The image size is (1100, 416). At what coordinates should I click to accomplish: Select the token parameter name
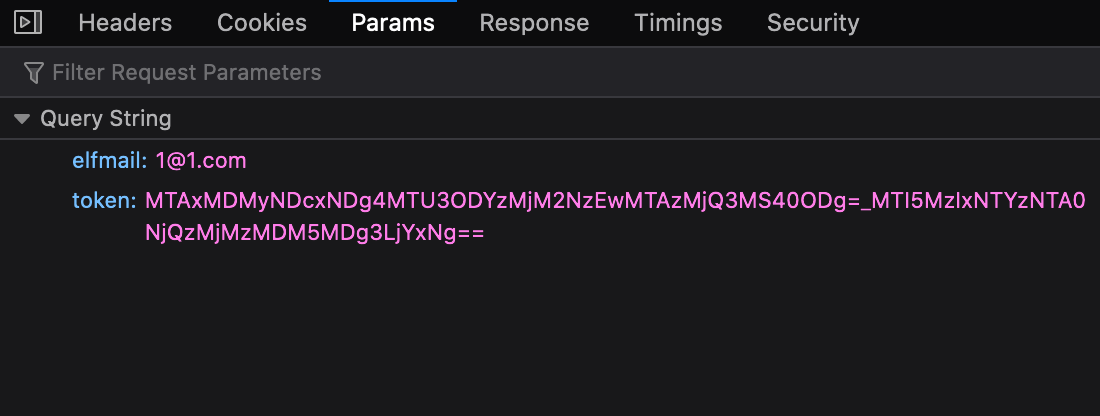104,201
